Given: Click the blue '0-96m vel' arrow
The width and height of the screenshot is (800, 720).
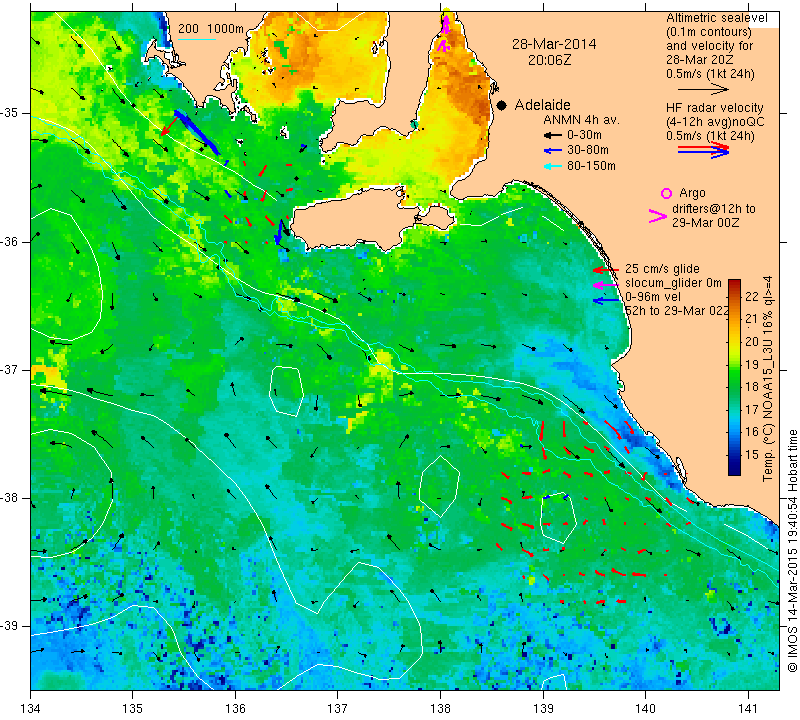Looking at the screenshot, I should click(606, 301).
